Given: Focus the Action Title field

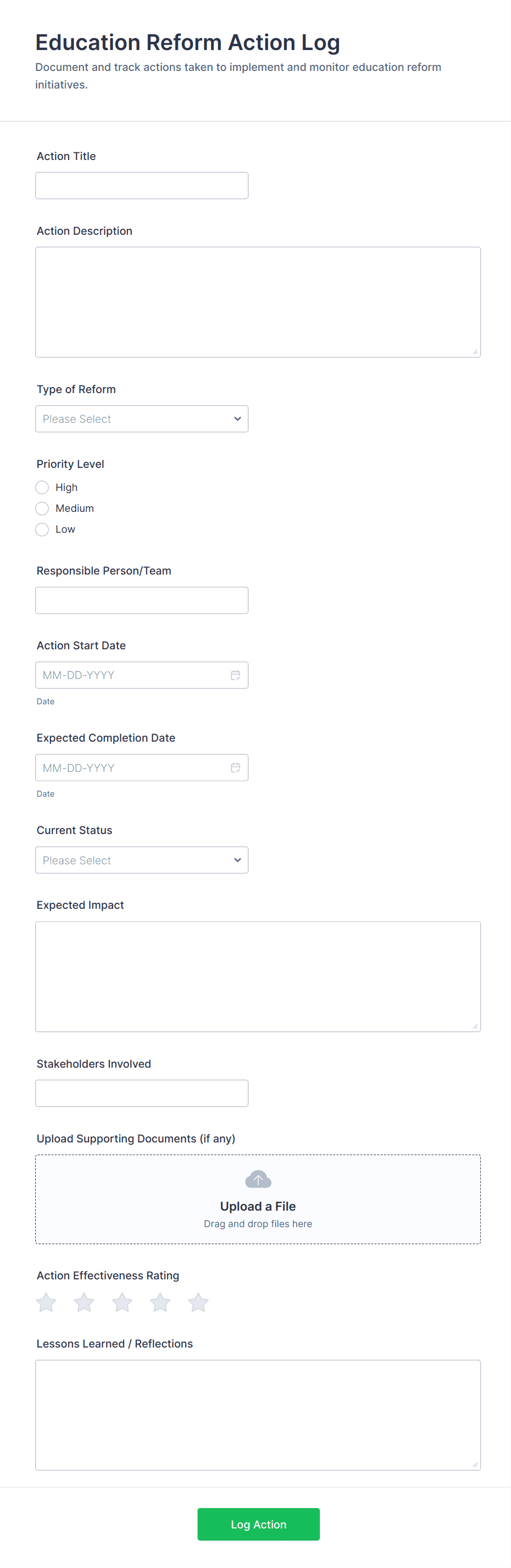Looking at the screenshot, I should 142,186.
